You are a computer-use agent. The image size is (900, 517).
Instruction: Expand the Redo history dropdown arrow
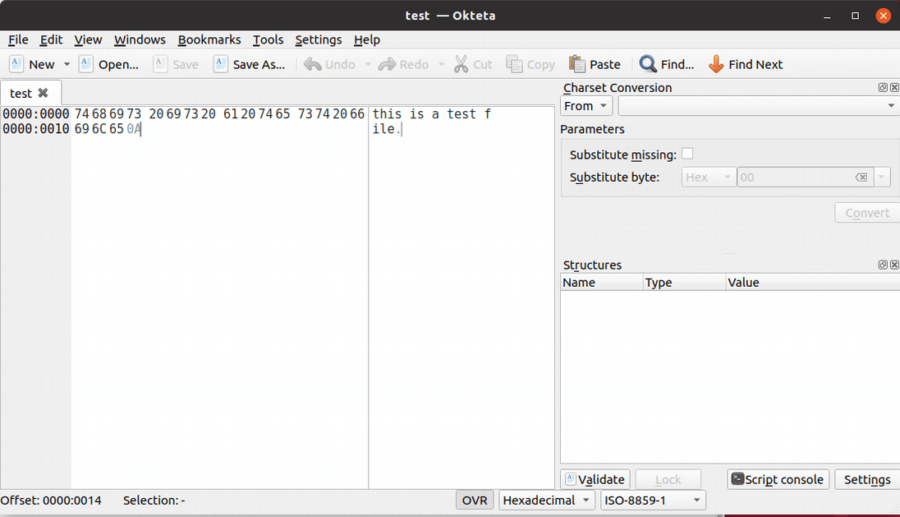(x=441, y=64)
